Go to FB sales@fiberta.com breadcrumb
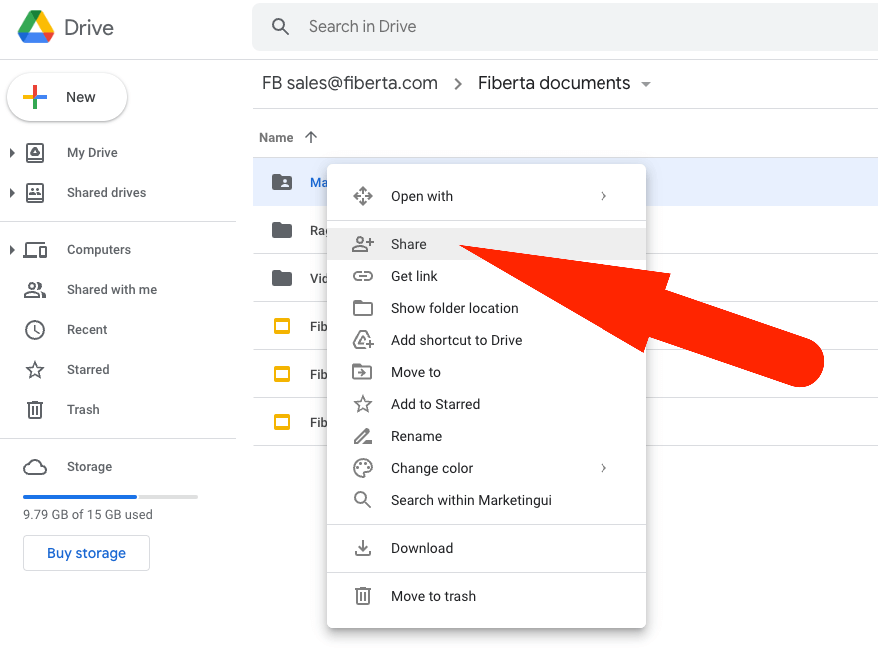 350,83
